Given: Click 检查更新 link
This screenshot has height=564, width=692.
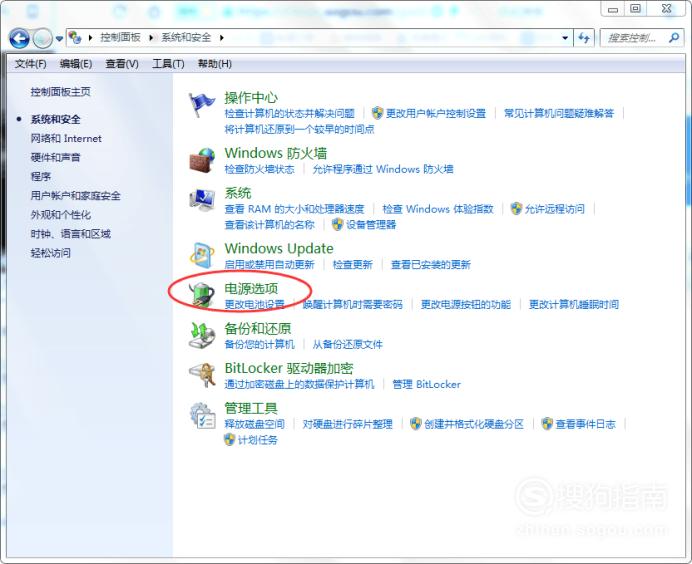Looking at the screenshot, I should click(353, 264).
